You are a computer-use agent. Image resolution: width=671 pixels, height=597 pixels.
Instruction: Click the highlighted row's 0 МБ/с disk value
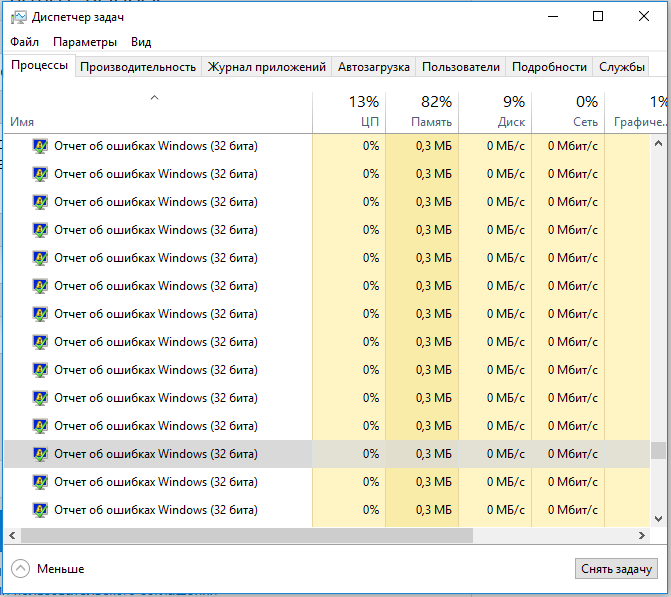(x=505, y=454)
